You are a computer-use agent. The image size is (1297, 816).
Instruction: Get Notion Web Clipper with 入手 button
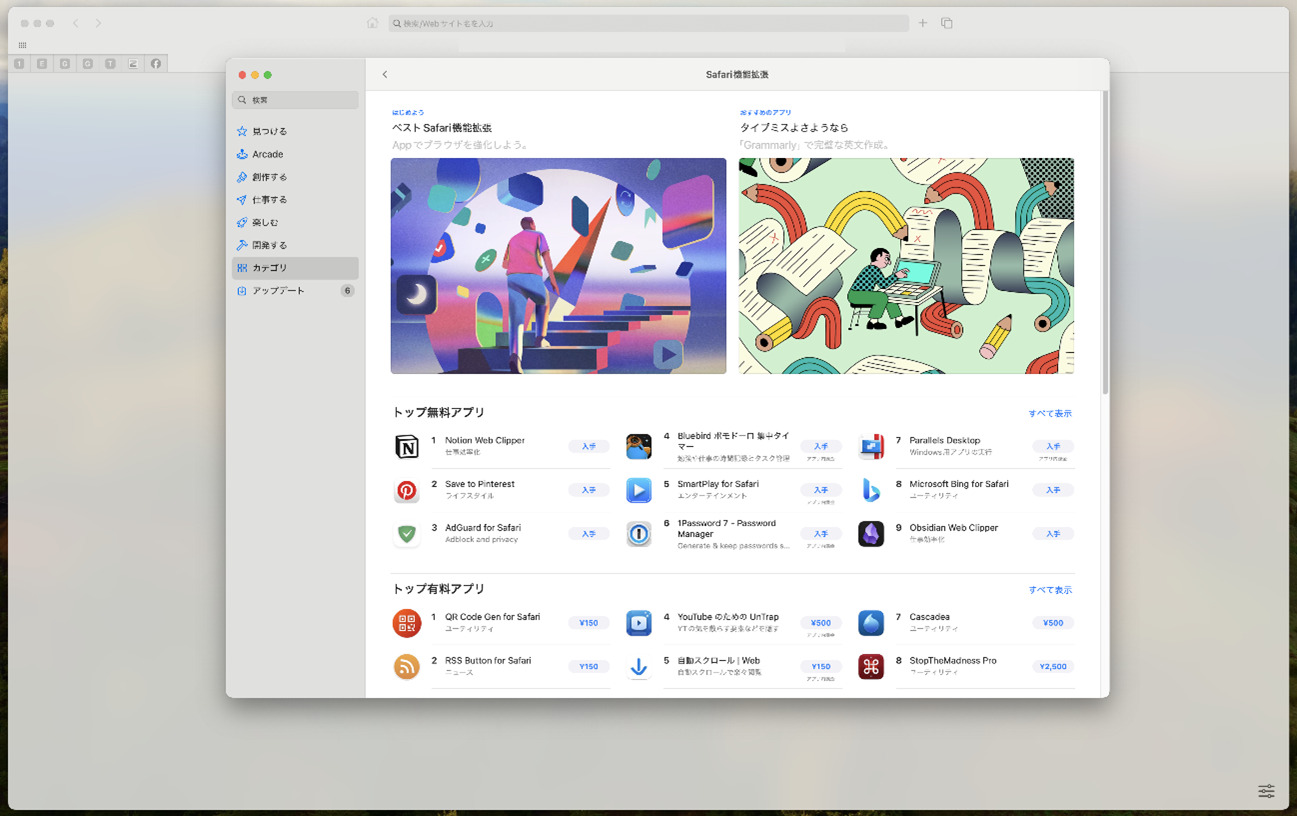(589, 447)
